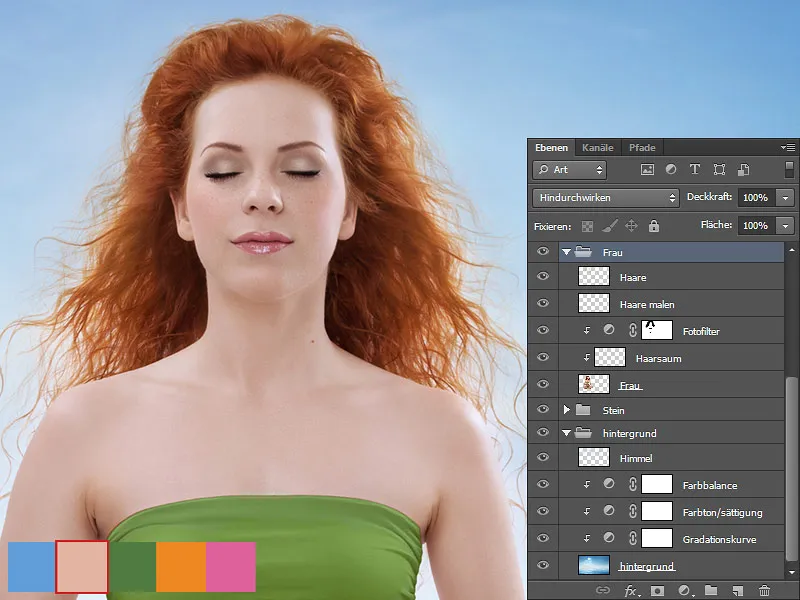Open the Hindurchwirken blend mode dropdown

coord(606,197)
